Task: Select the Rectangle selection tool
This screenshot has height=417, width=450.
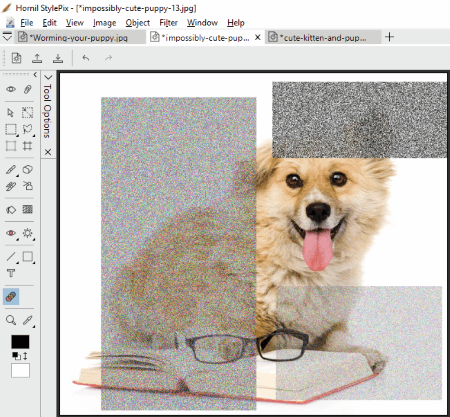Action: 11,129
